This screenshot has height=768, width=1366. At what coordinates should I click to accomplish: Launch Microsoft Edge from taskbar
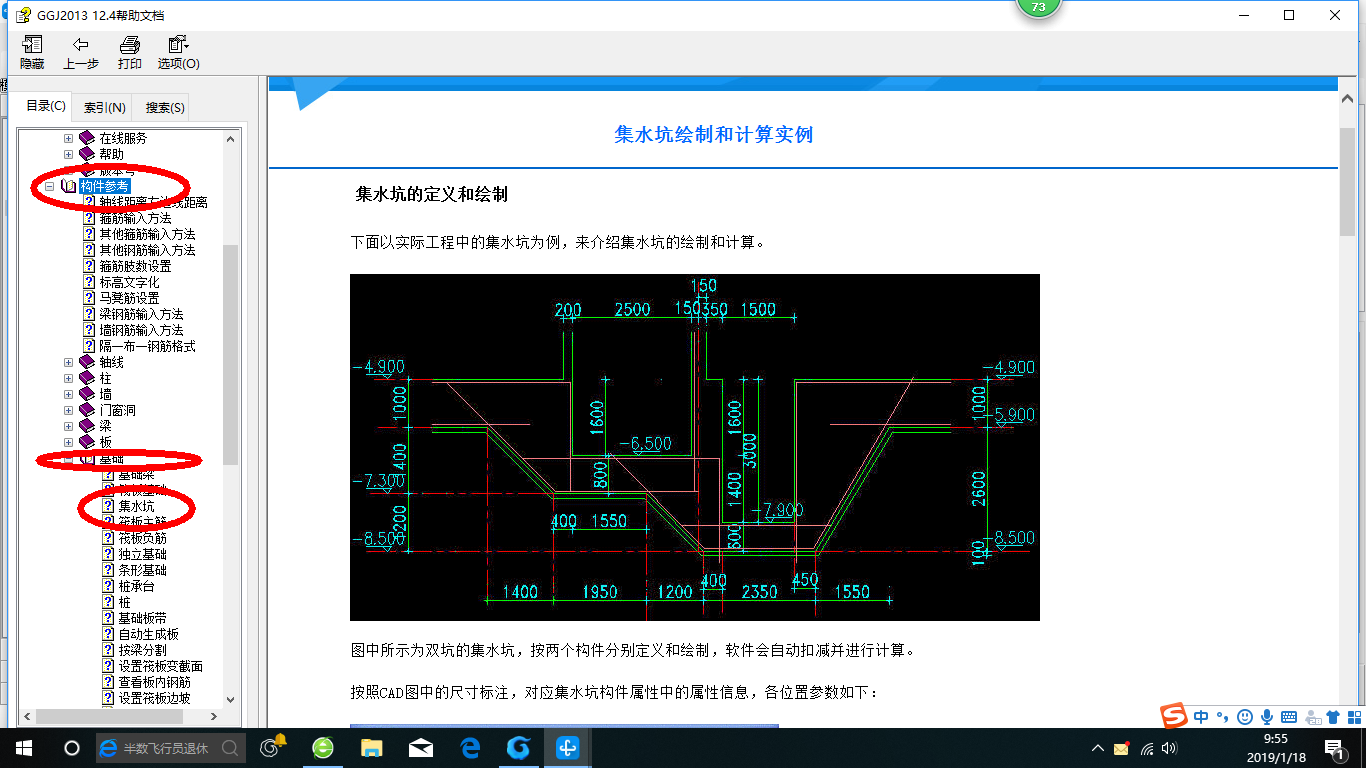pos(469,748)
